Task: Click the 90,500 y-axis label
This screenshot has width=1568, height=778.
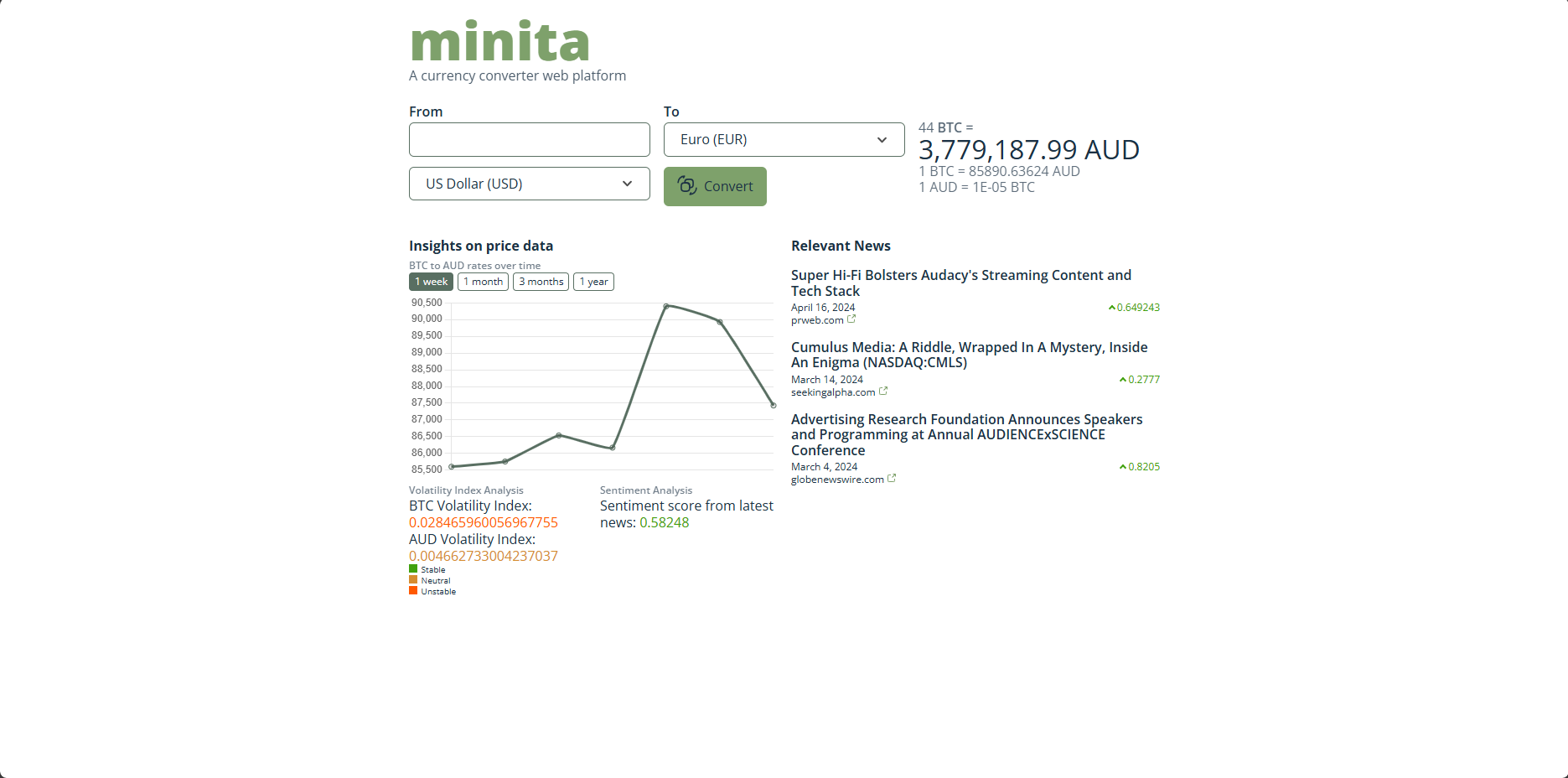Action: pos(427,303)
